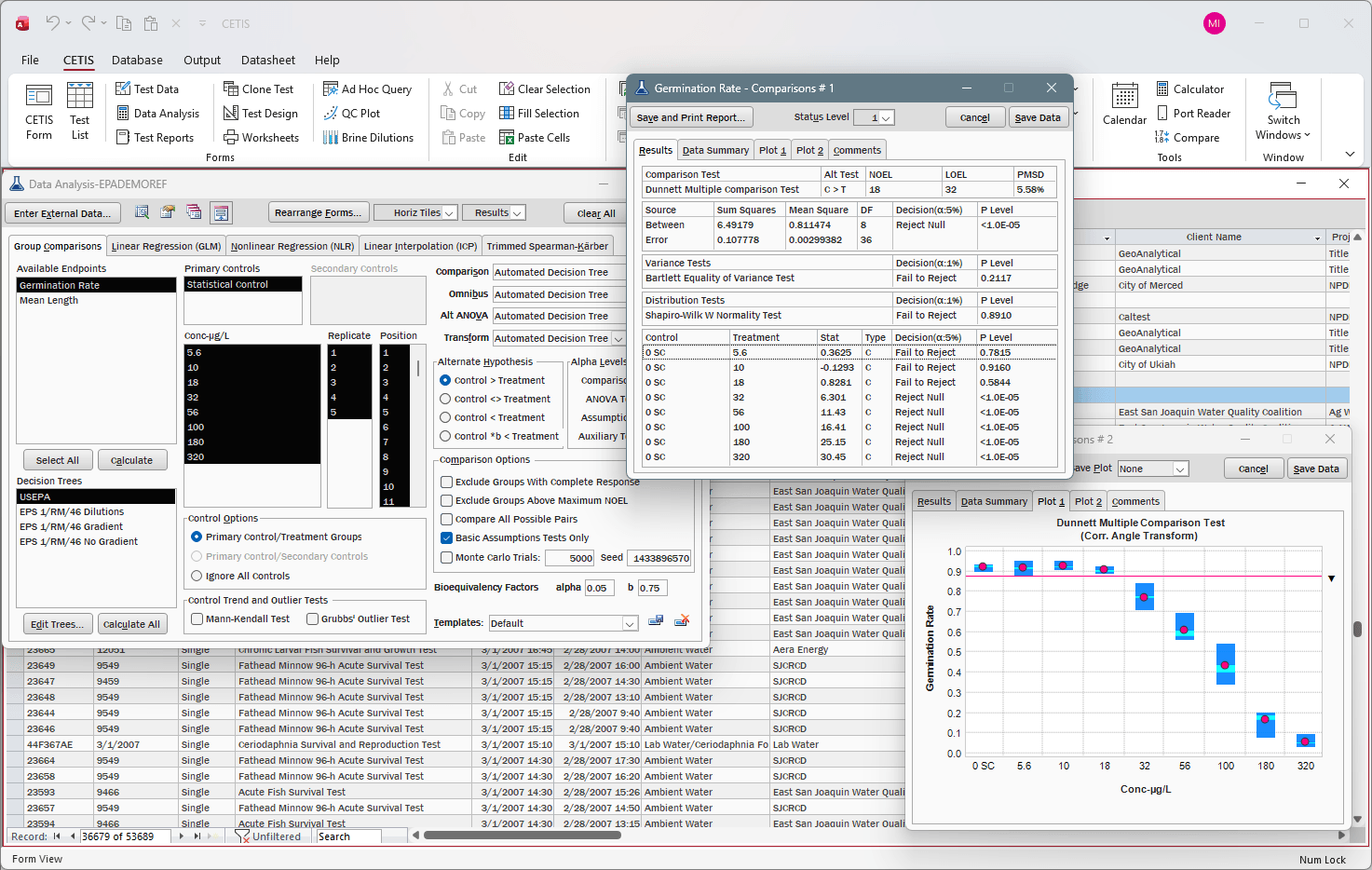Click Calculate All button
This screenshot has height=870, width=1372.
(131, 624)
